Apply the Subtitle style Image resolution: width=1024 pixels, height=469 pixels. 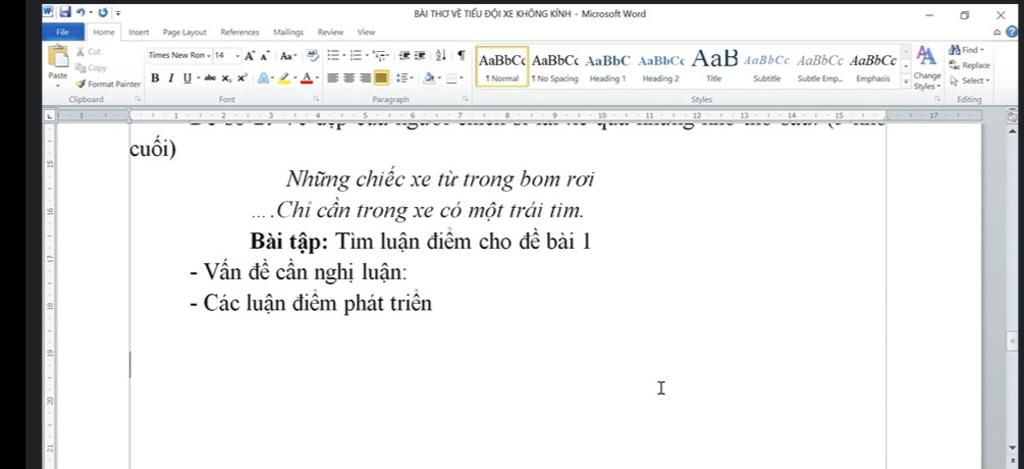click(x=767, y=67)
